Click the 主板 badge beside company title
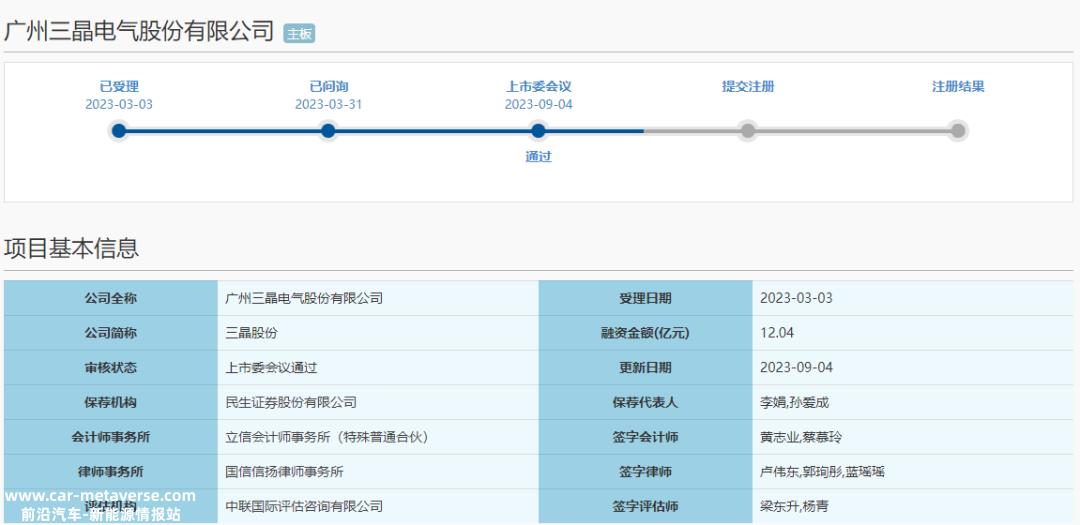 point(300,34)
